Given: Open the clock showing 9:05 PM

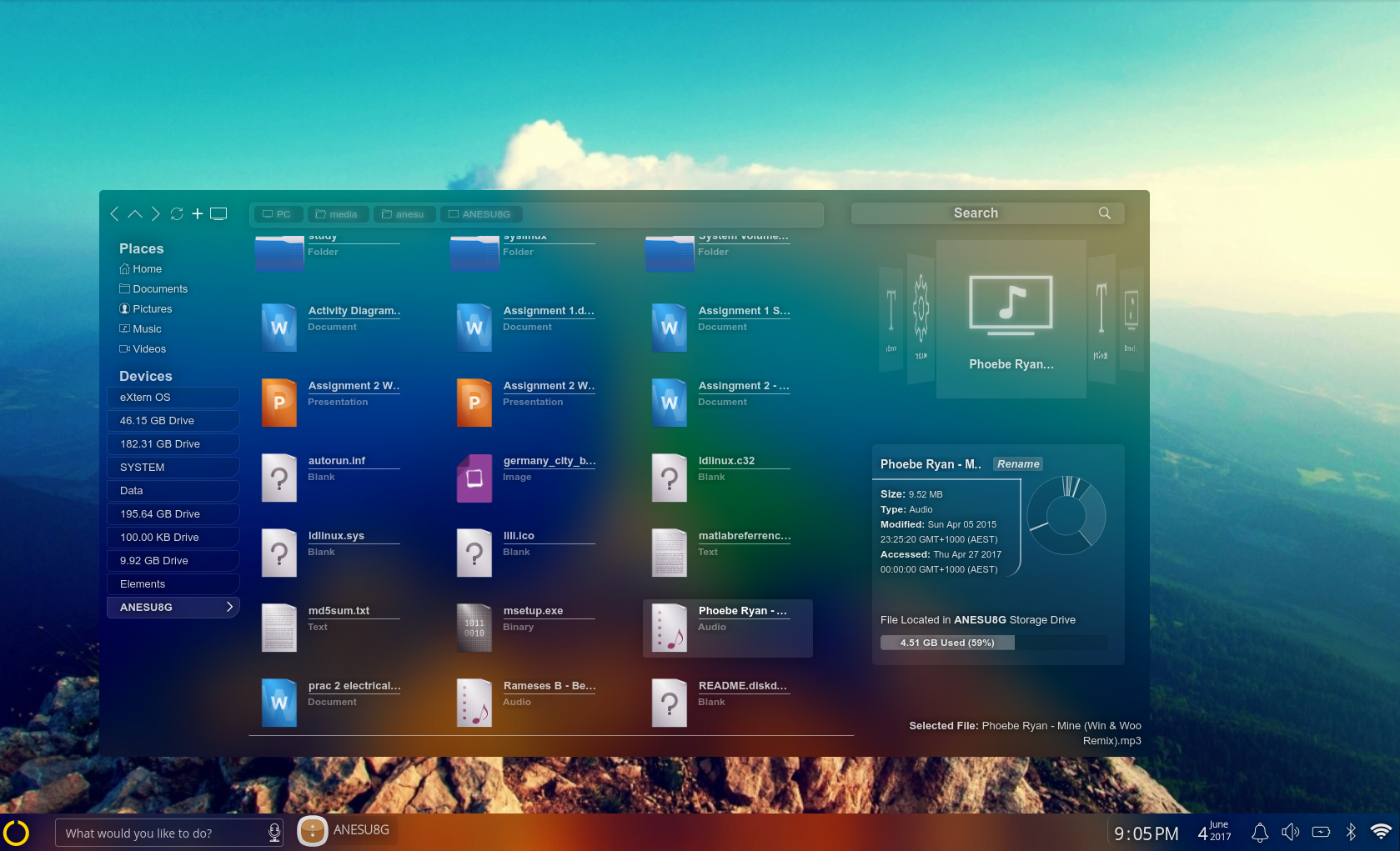Looking at the screenshot, I should [x=1147, y=833].
